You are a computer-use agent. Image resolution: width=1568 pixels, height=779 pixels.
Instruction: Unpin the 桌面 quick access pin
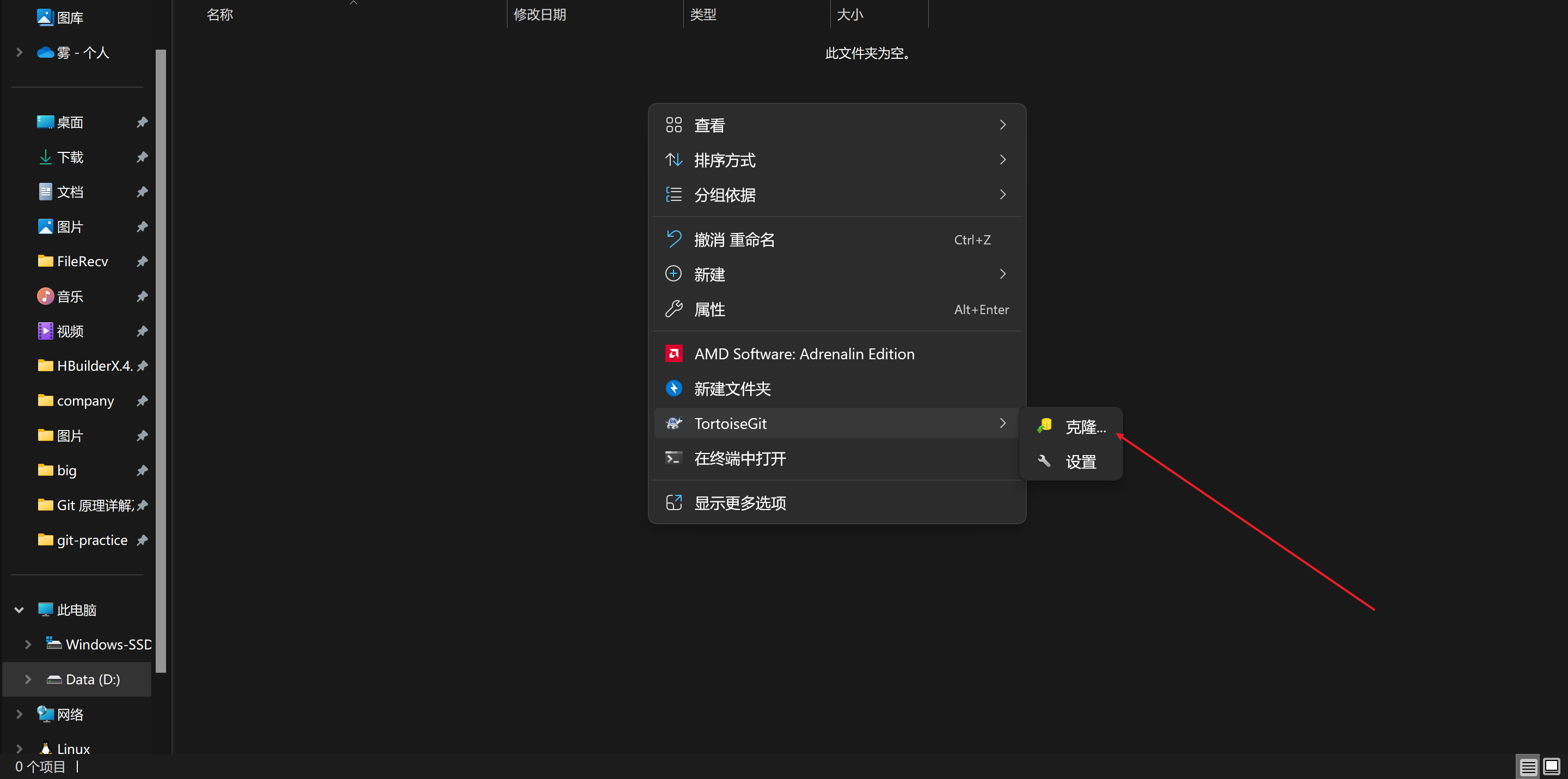142,122
